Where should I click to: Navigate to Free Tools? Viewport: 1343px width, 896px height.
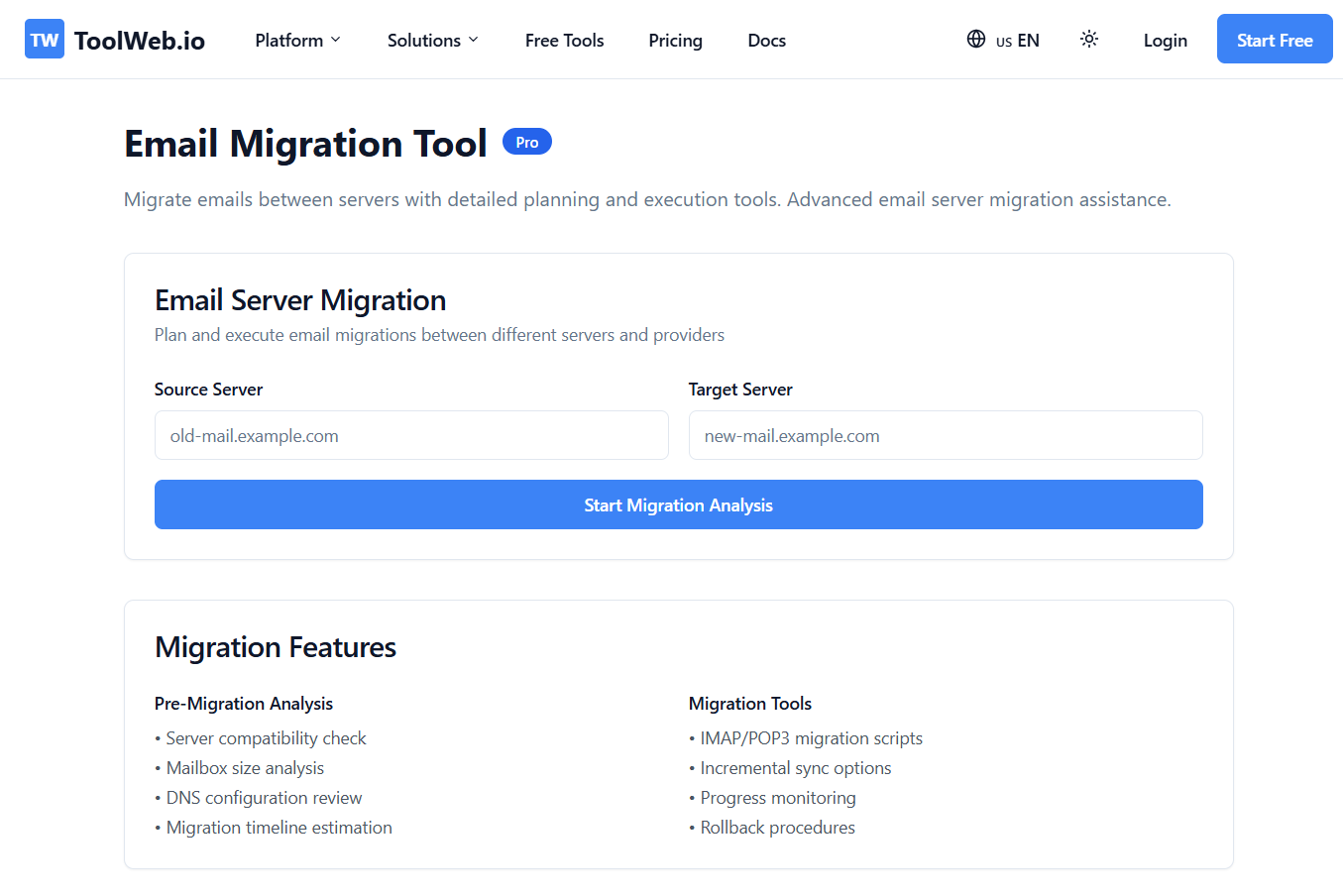(564, 40)
